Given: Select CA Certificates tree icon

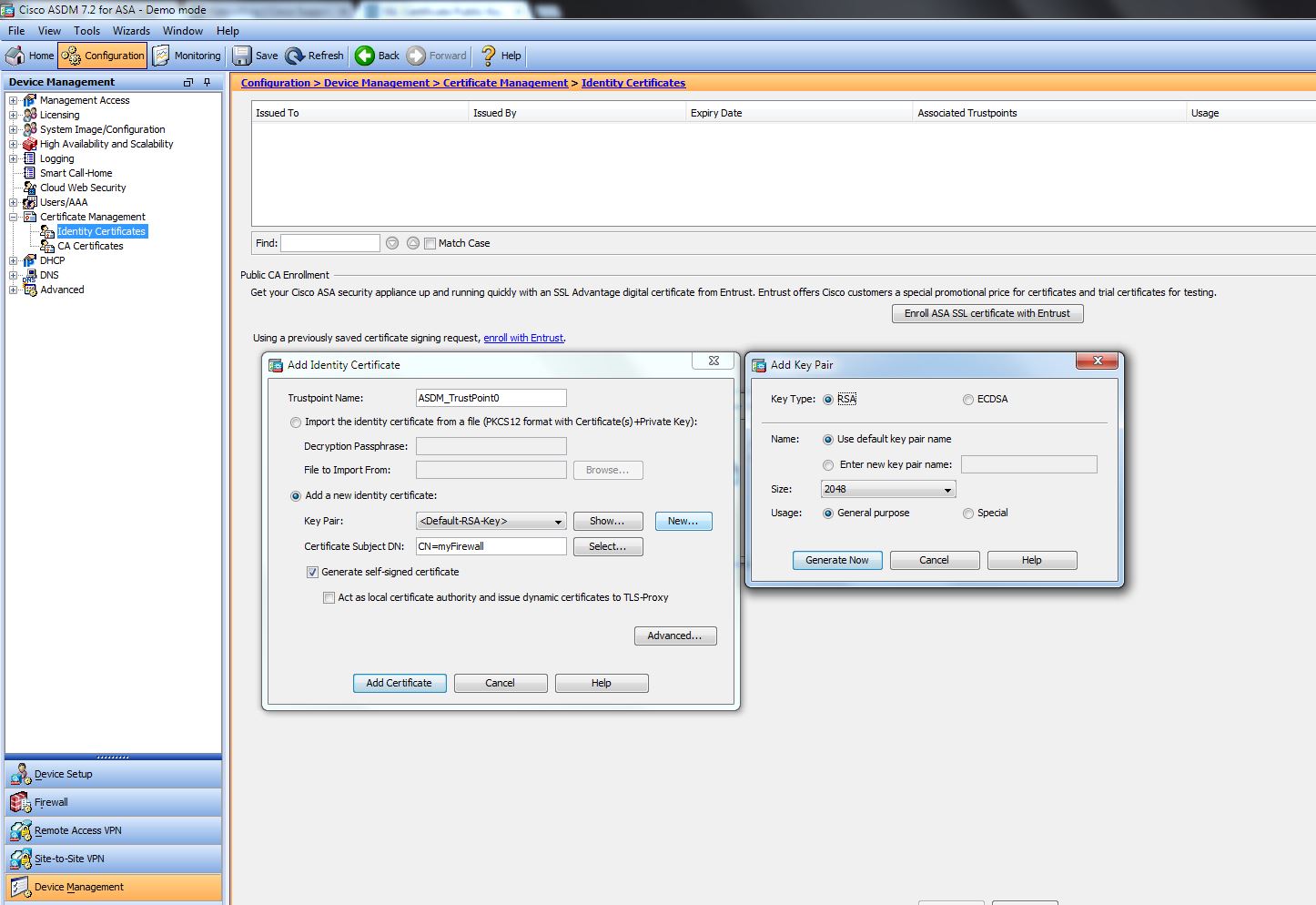Looking at the screenshot, I should point(47,246).
